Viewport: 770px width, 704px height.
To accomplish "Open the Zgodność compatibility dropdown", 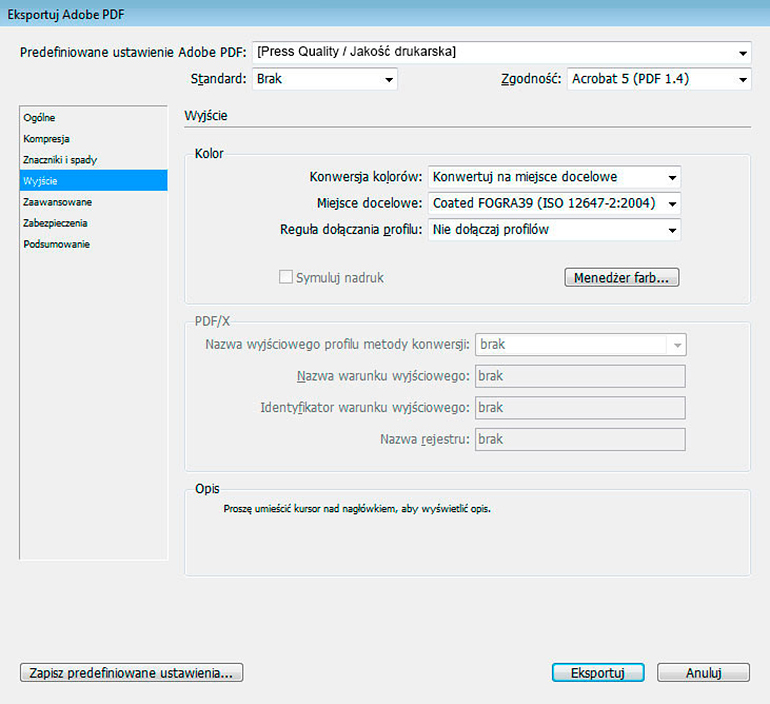I will pos(659,79).
